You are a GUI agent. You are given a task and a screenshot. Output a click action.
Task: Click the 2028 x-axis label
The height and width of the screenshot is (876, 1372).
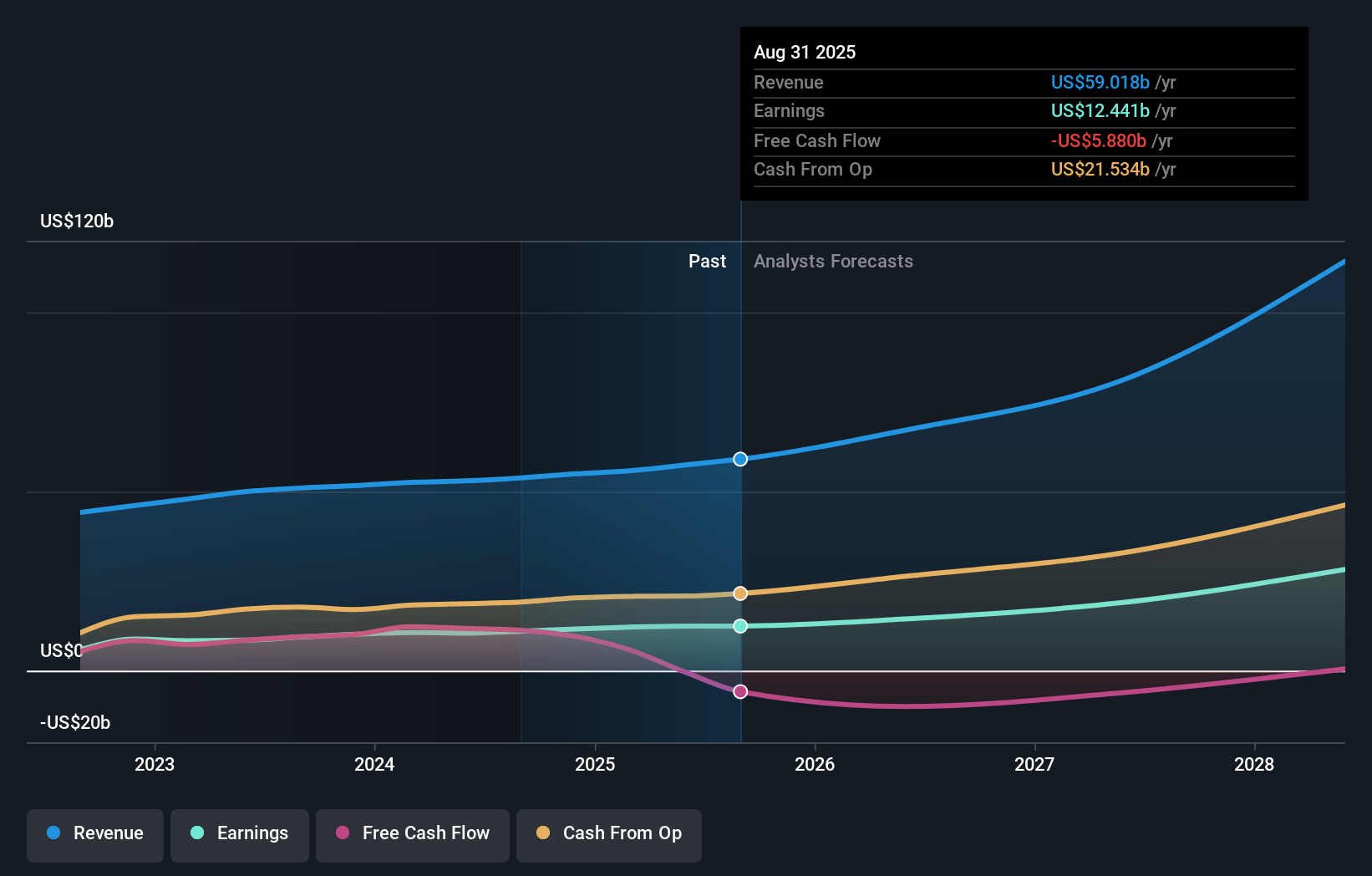tap(1254, 764)
